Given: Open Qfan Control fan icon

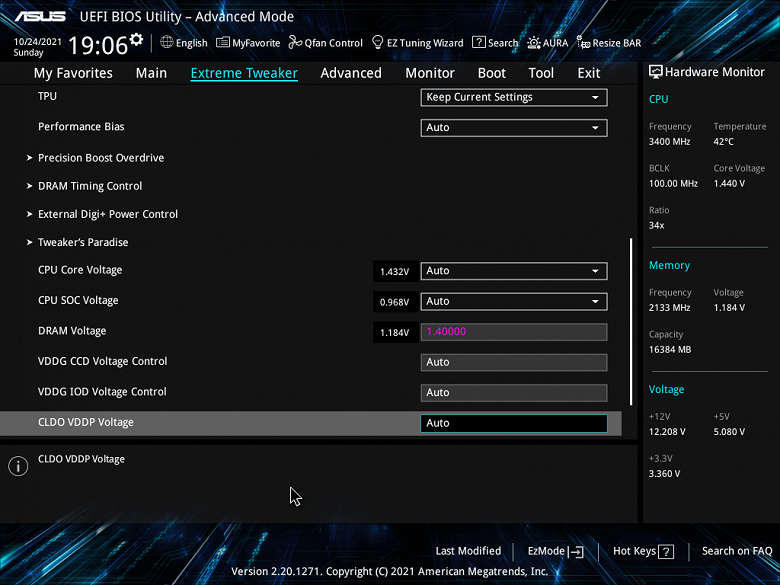Looking at the screenshot, I should pyautogui.click(x=295, y=42).
